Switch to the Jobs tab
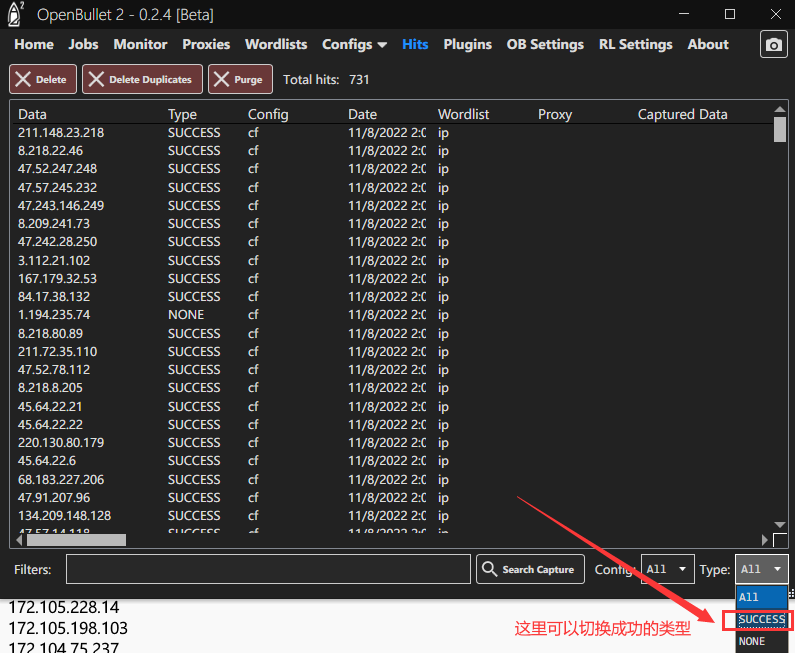The width and height of the screenshot is (795, 653). pos(84,44)
